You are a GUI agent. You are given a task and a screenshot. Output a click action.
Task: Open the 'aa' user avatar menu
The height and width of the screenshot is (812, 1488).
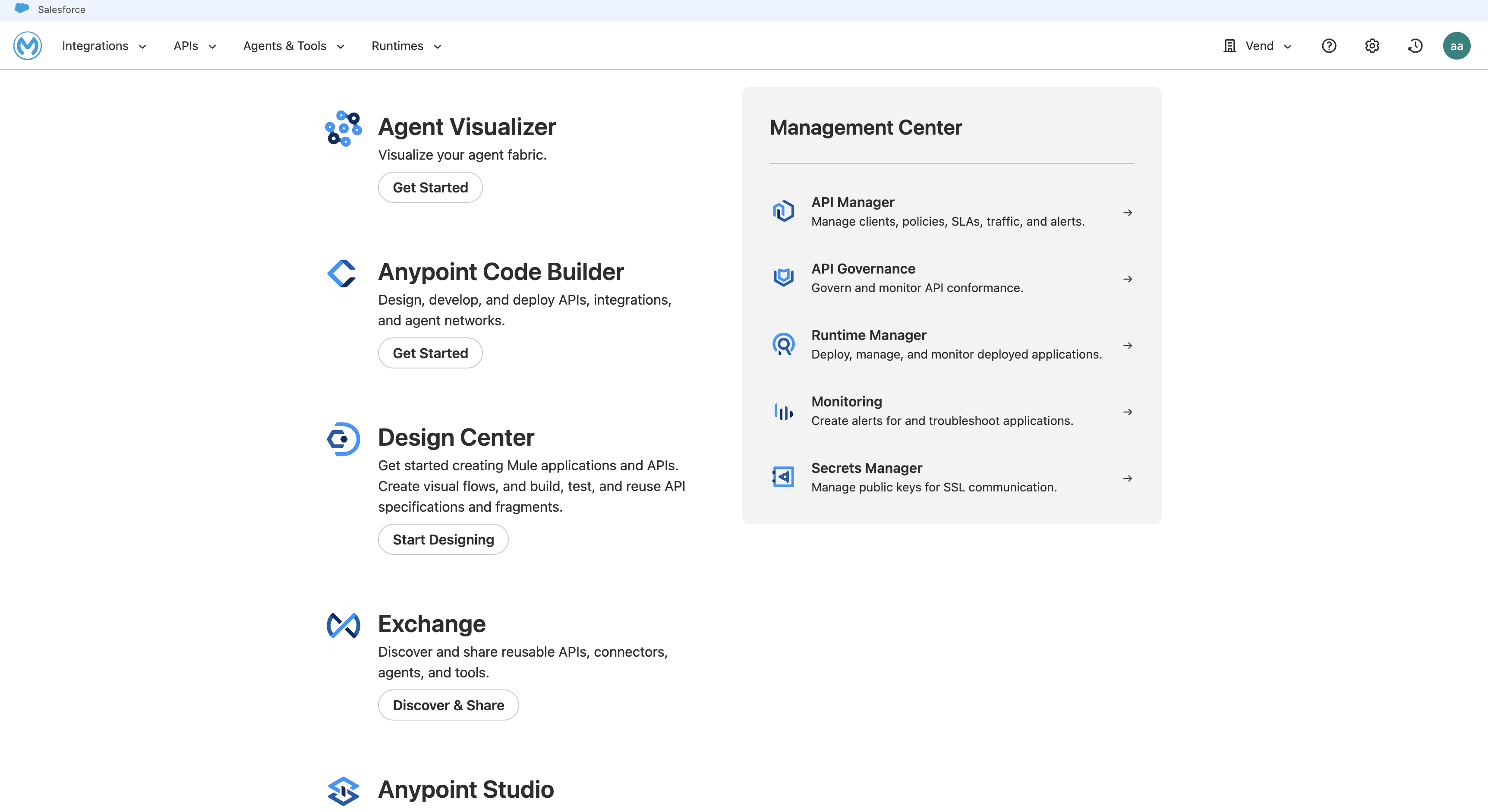coord(1456,46)
